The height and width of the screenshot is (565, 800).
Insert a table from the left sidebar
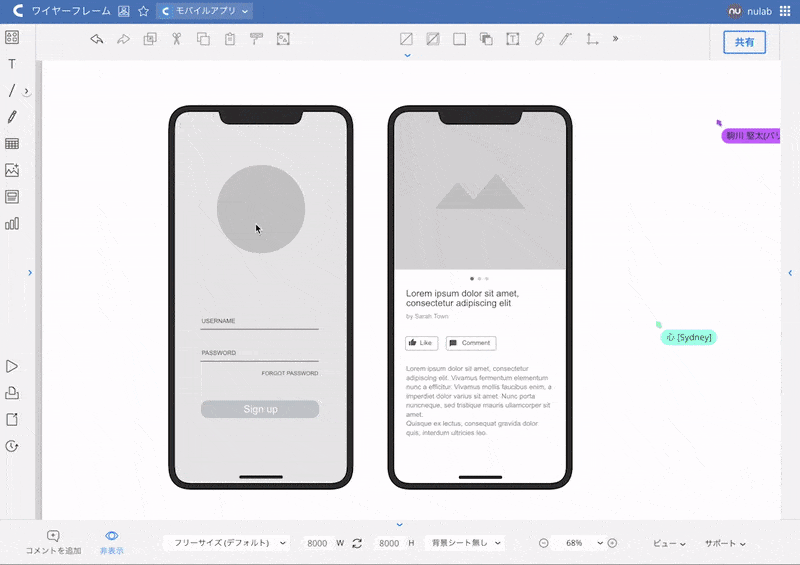tap(12, 144)
